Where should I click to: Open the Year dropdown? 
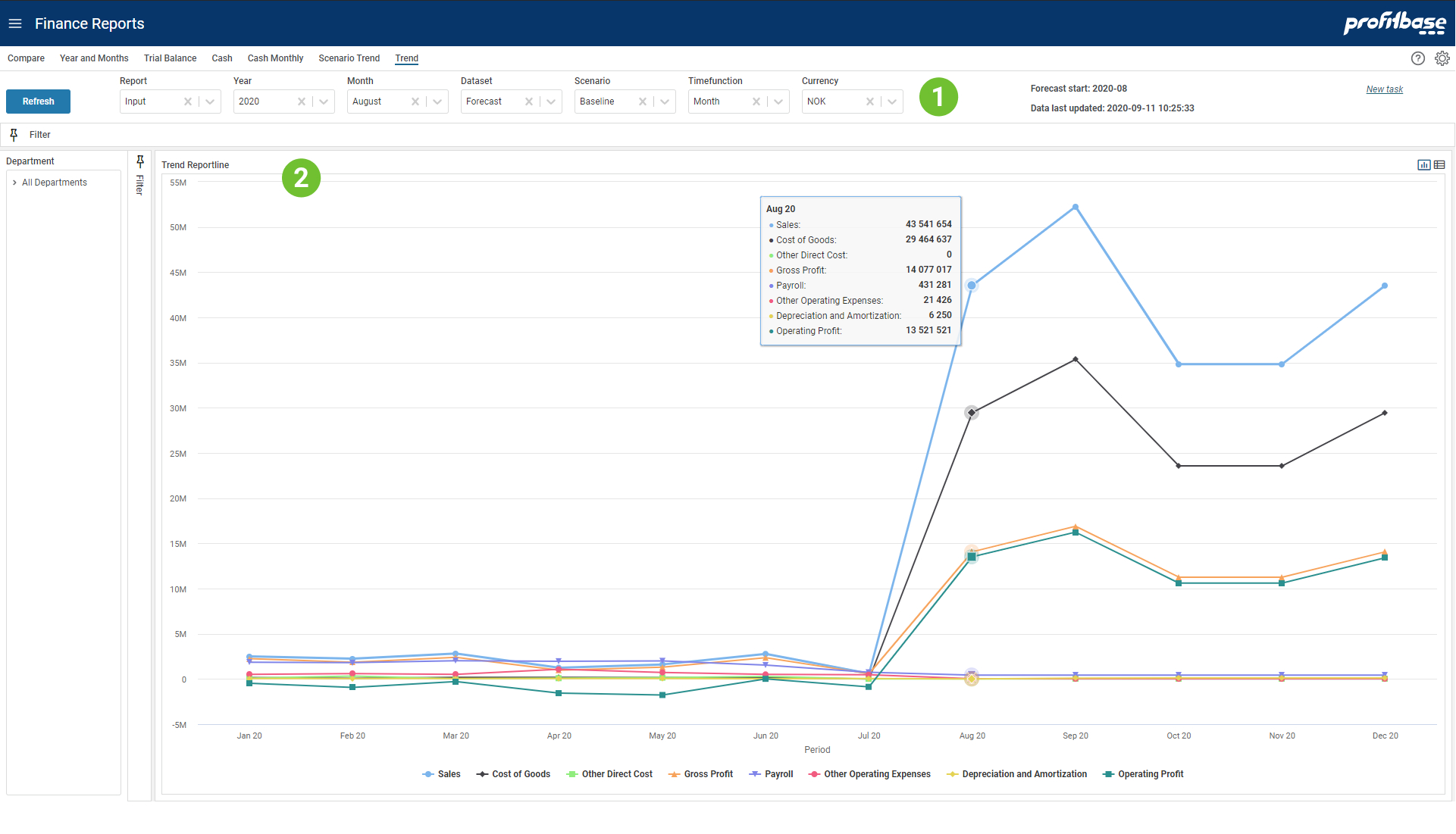click(x=324, y=101)
